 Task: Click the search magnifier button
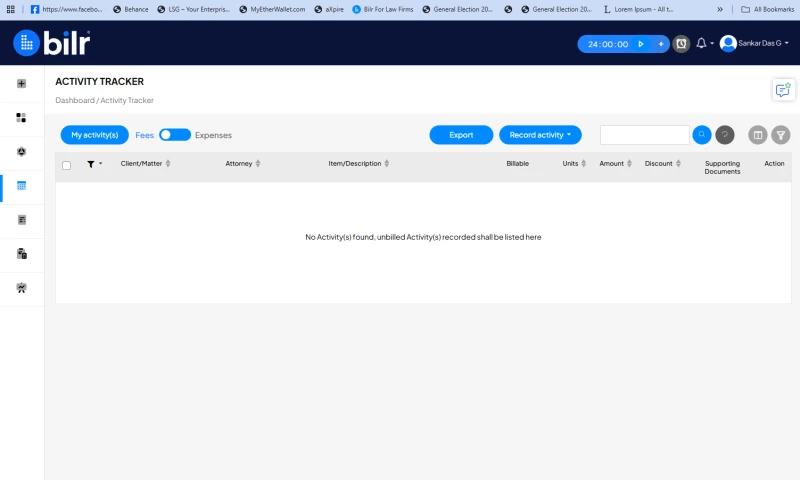click(702, 135)
